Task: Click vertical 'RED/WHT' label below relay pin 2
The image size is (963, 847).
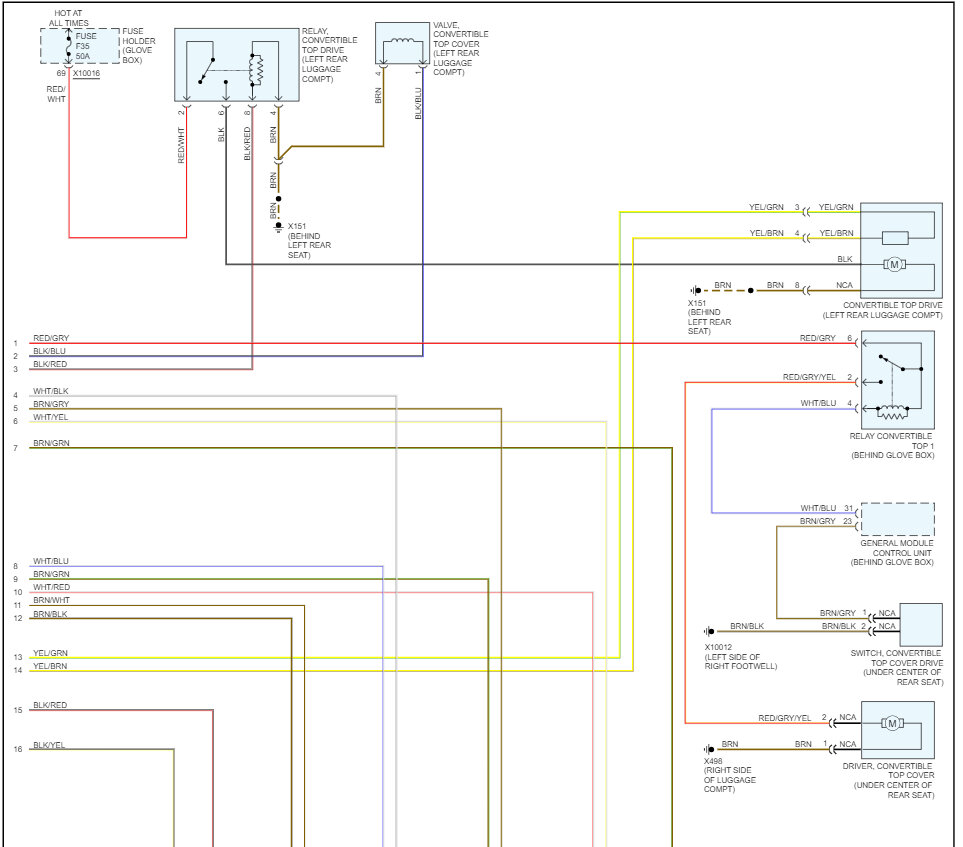Action: pyautogui.click(x=181, y=145)
